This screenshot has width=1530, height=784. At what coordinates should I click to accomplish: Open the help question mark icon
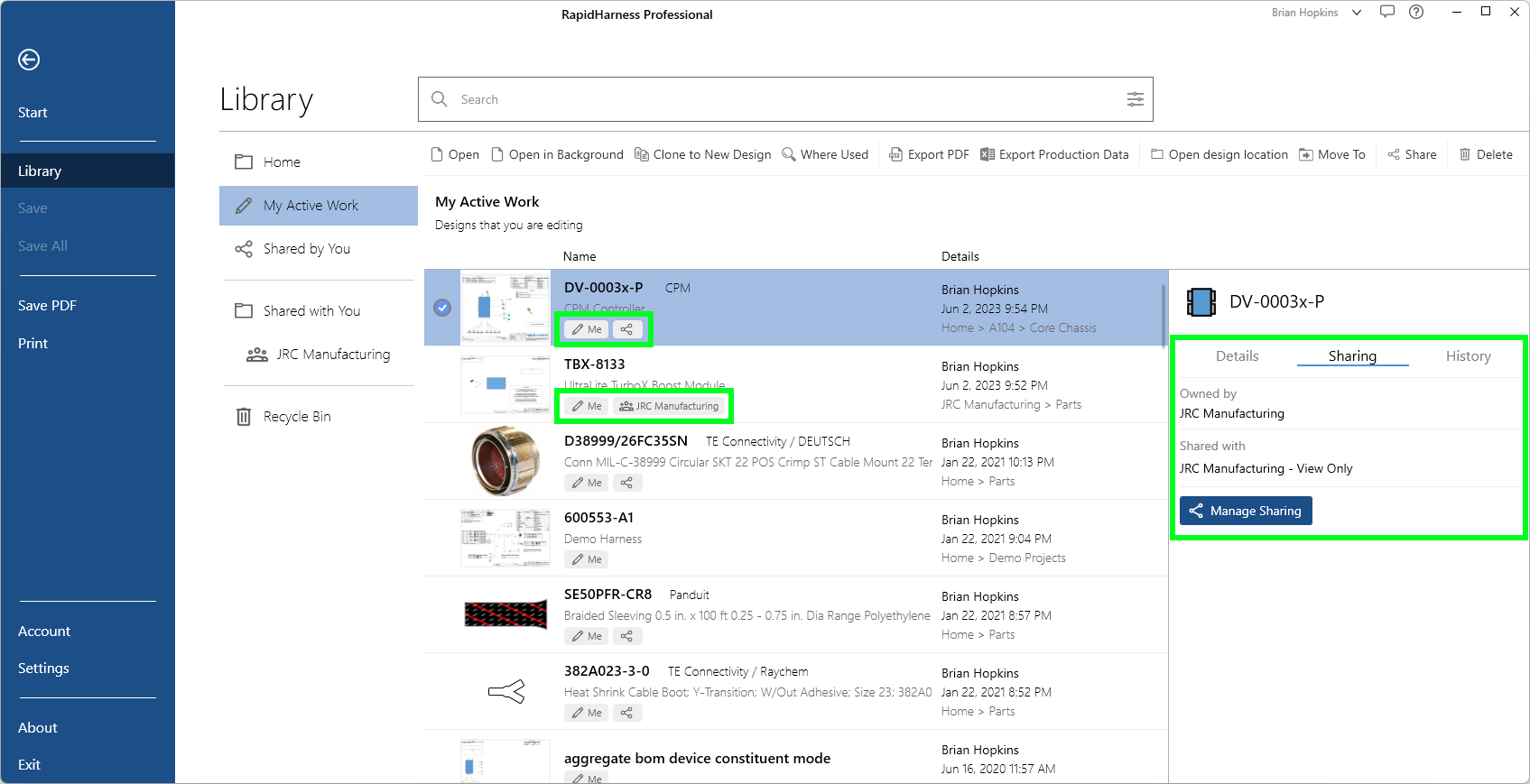coord(1416,12)
